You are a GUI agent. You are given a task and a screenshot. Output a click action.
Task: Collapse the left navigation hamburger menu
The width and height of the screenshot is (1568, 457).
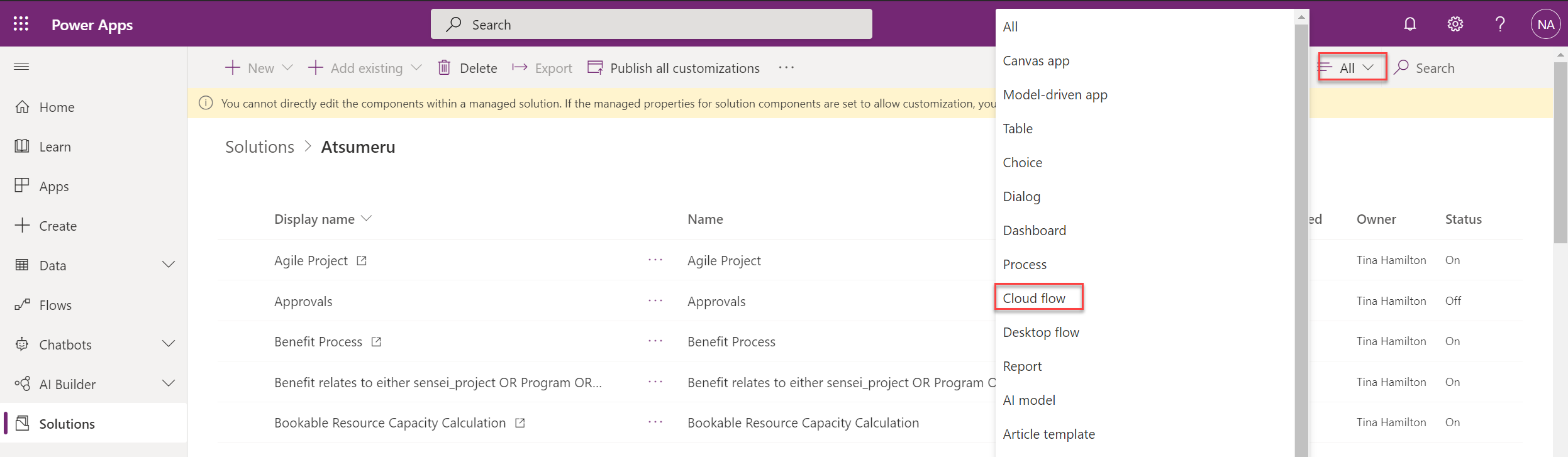click(21, 66)
